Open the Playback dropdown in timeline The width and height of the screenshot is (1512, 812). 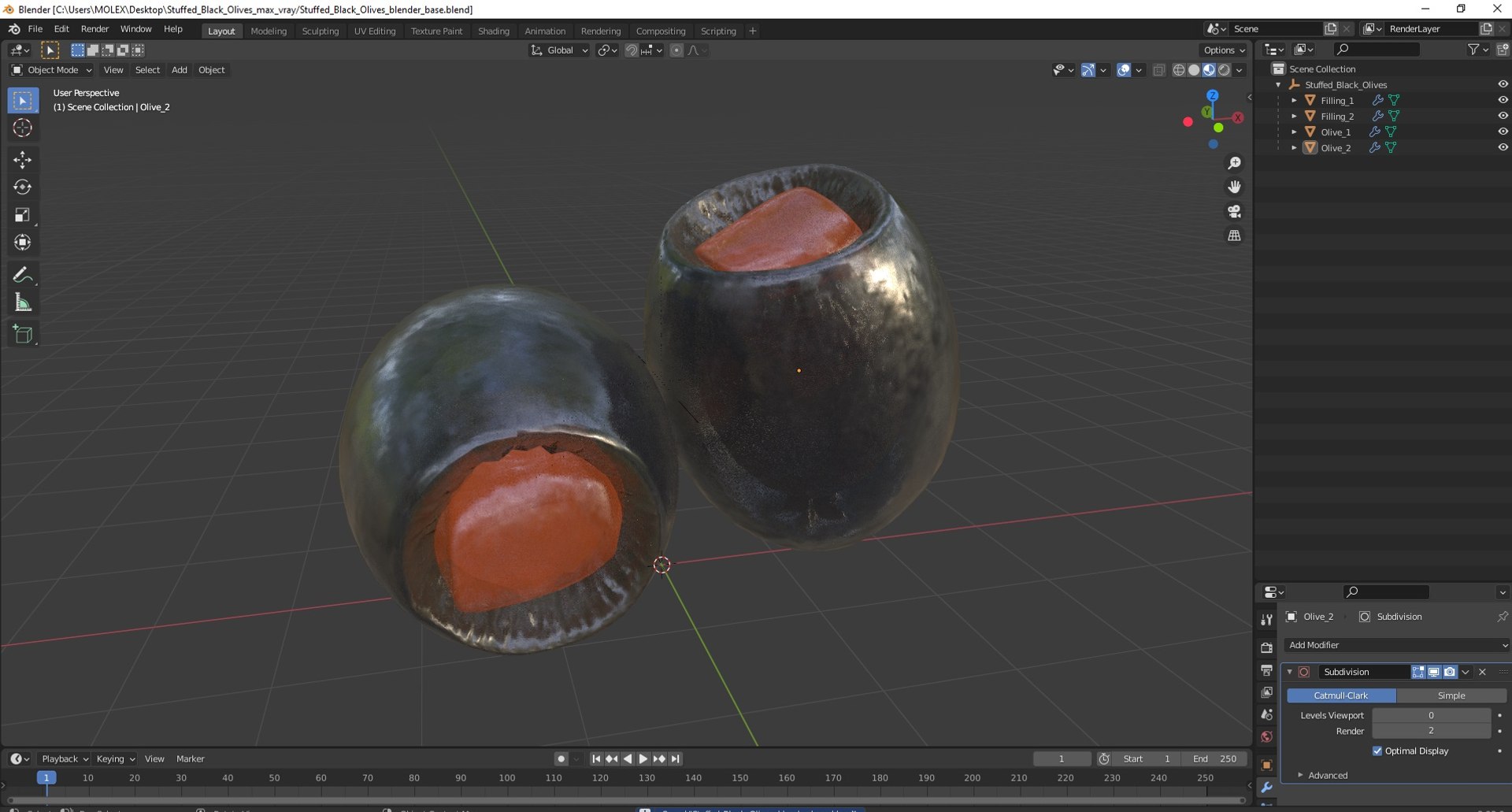point(64,759)
